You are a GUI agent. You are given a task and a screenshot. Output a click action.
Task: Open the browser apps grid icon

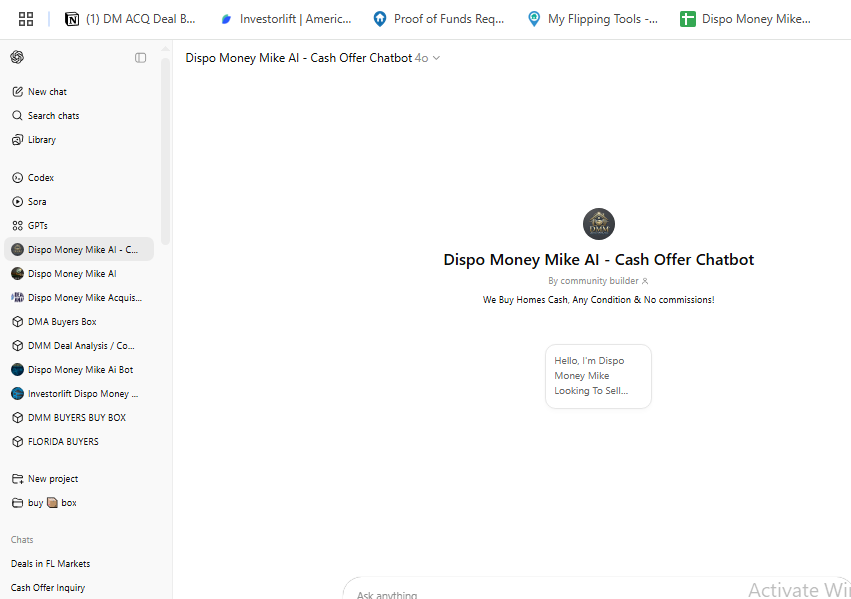(x=26, y=19)
